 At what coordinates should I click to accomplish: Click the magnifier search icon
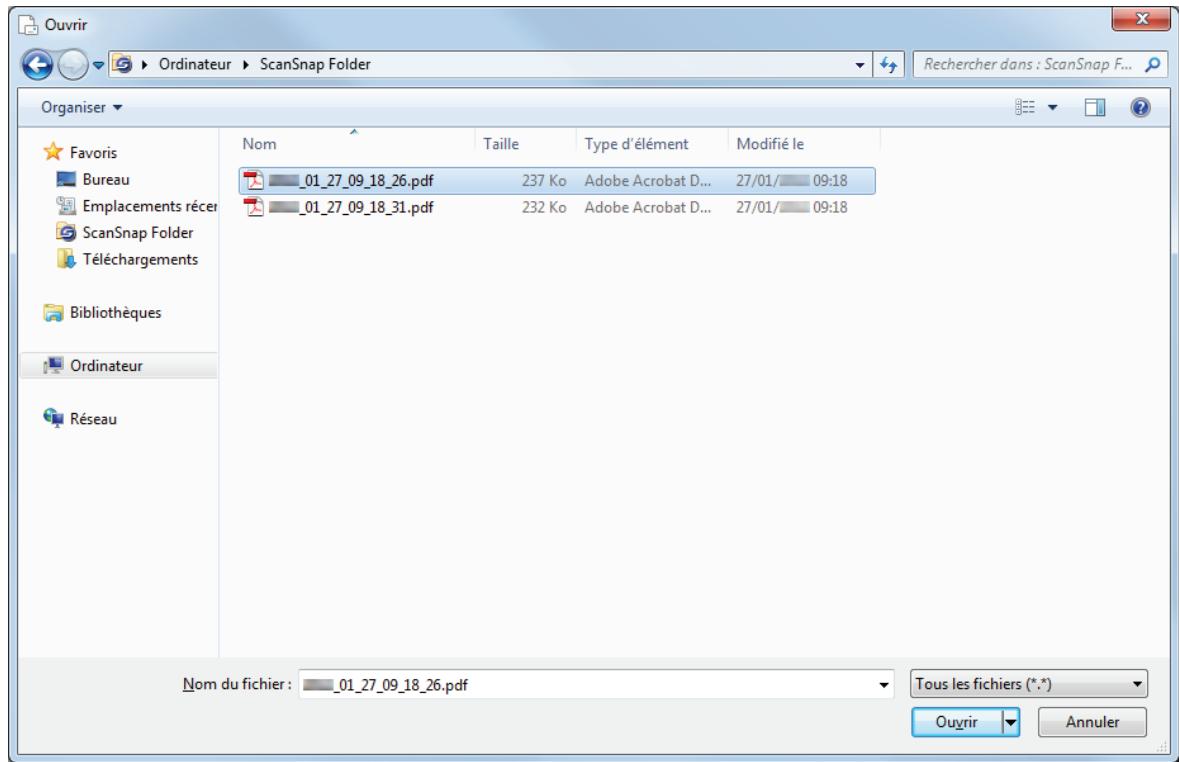[x=1152, y=65]
